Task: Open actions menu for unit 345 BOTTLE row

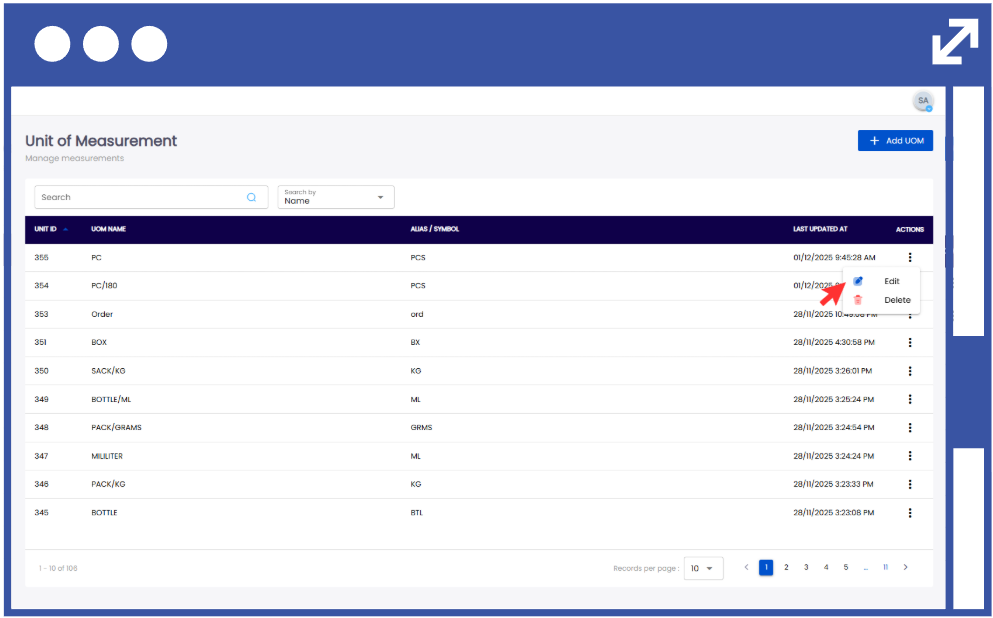Action: pyautogui.click(x=910, y=513)
